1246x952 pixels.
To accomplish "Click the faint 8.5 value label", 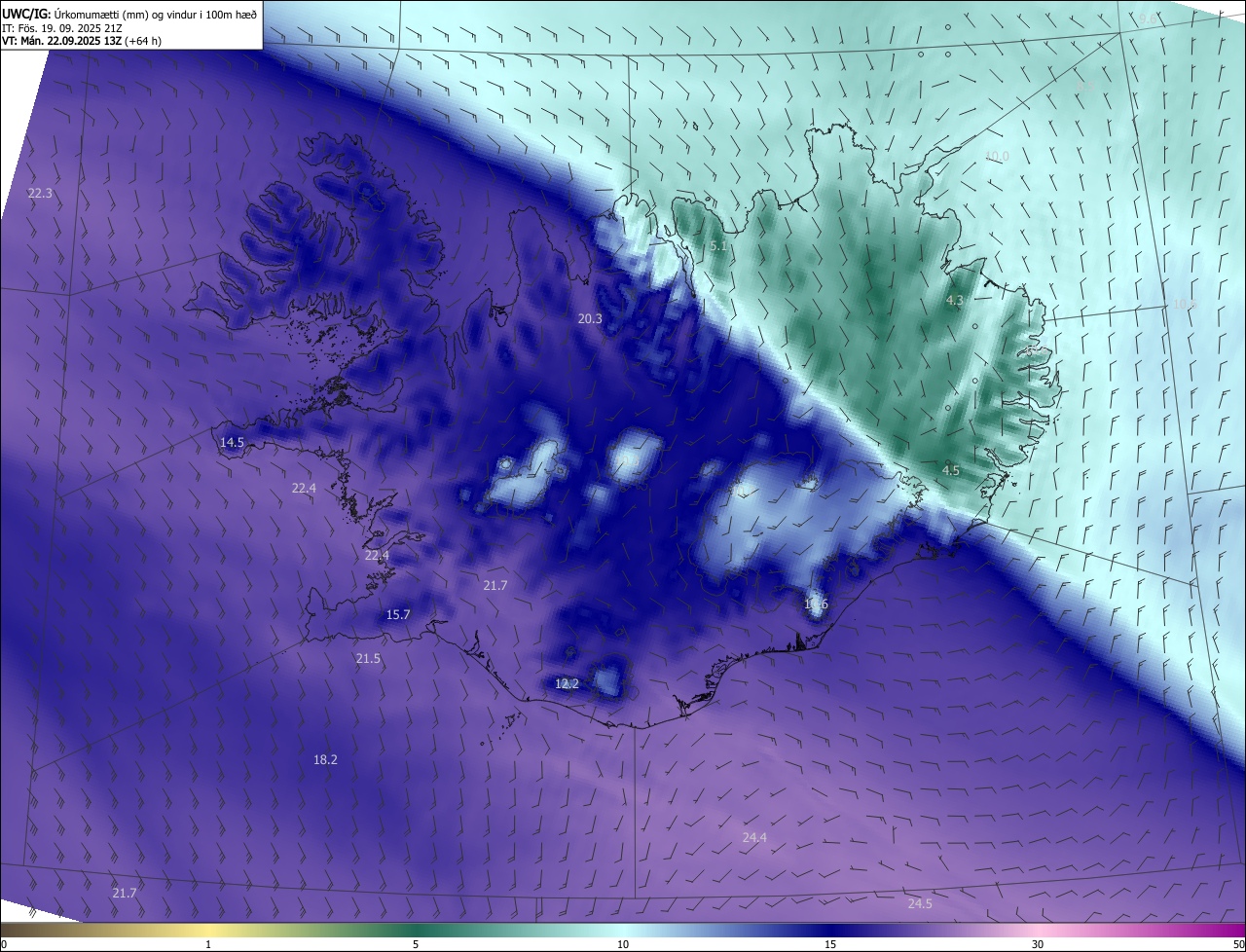I will click(x=1085, y=86).
